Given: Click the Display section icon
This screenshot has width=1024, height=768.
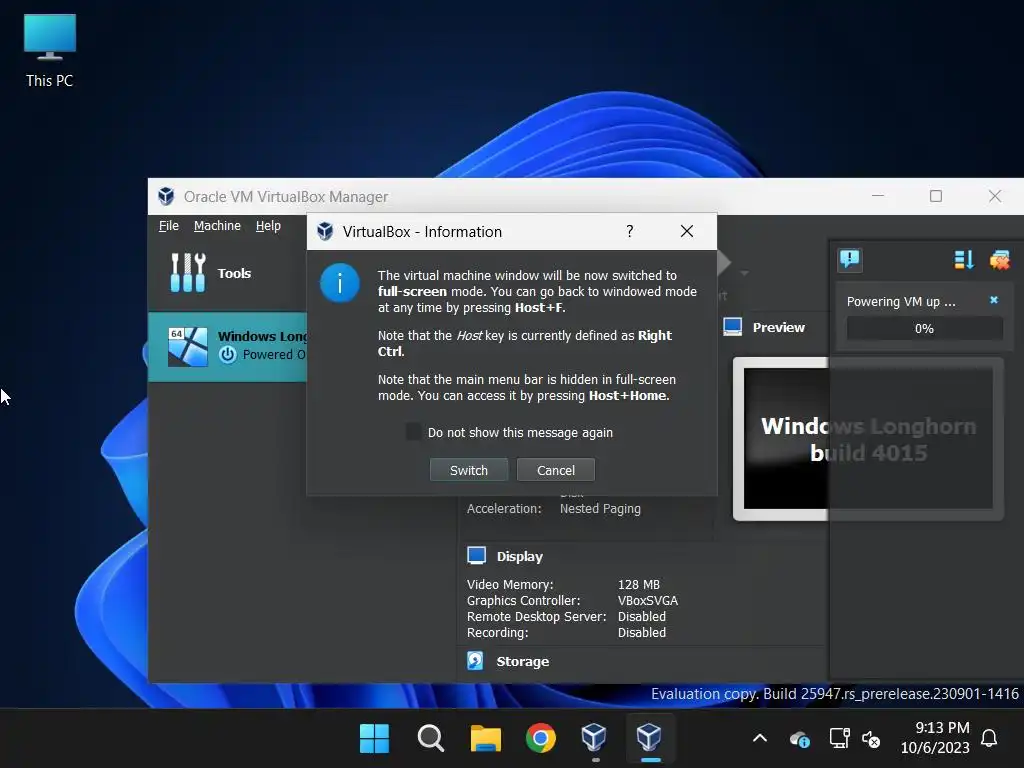Looking at the screenshot, I should 477,556.
